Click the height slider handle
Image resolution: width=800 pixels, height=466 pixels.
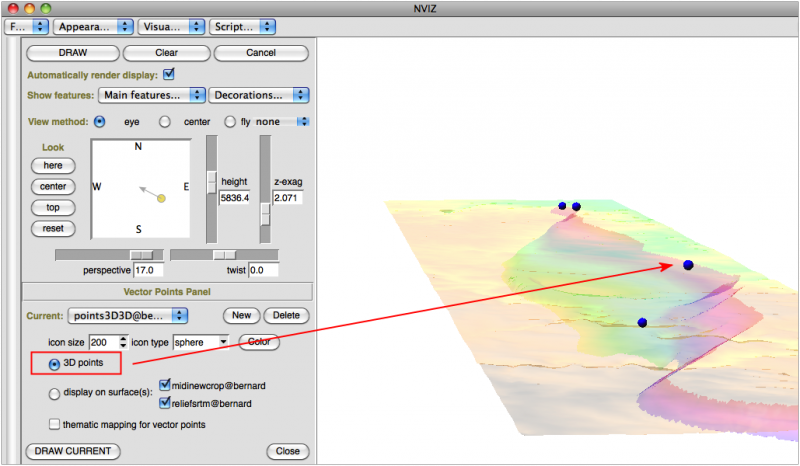(x=211, y=181)
